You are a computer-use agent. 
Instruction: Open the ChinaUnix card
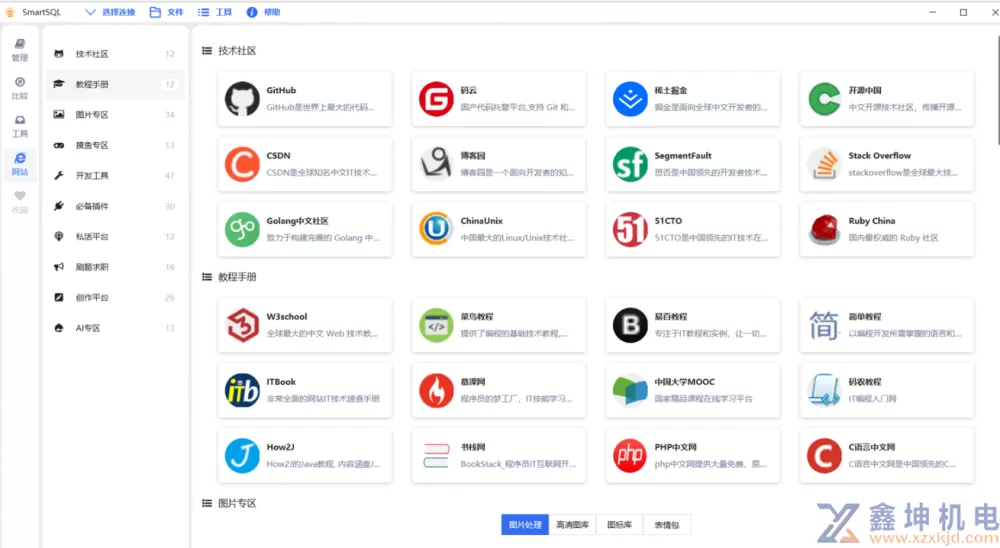click(x=499, y=230)
